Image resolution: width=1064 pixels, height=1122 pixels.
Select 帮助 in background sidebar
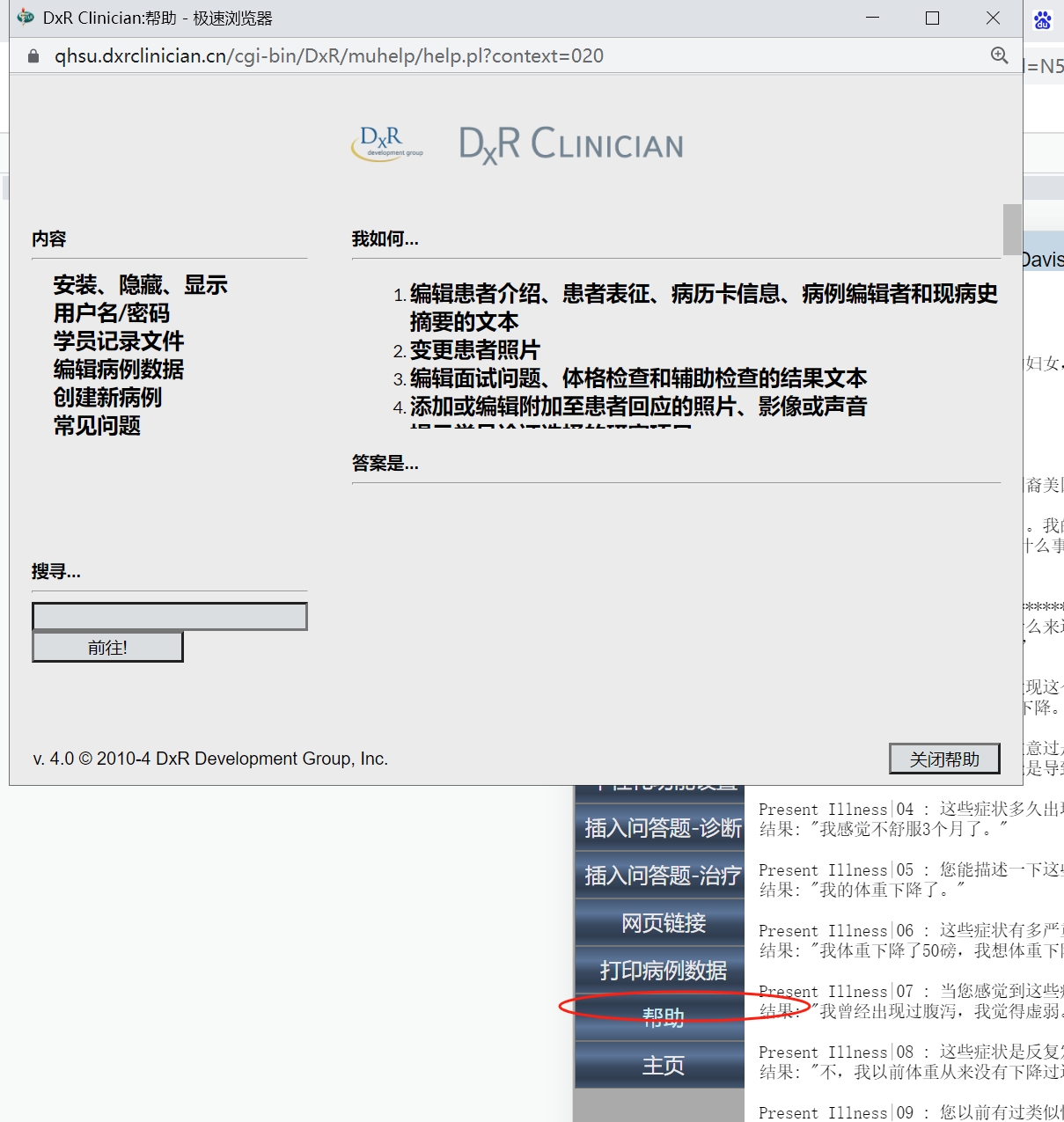coord(660,1018)
